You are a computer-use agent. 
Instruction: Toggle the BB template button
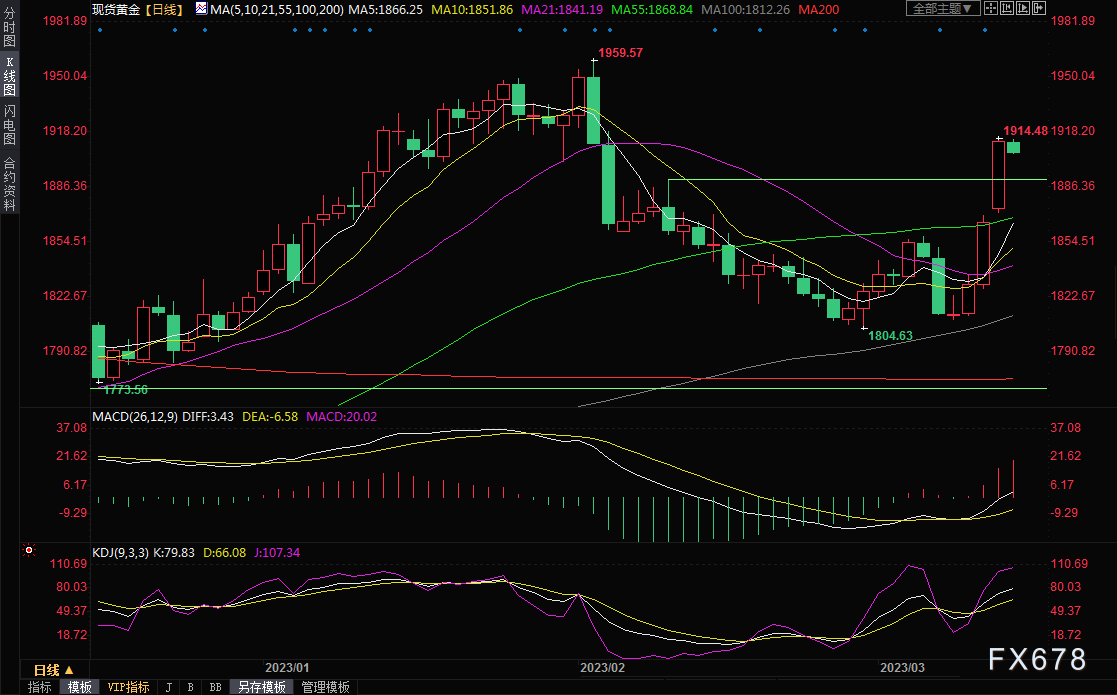pyautogui.click(x=215, y=687)
